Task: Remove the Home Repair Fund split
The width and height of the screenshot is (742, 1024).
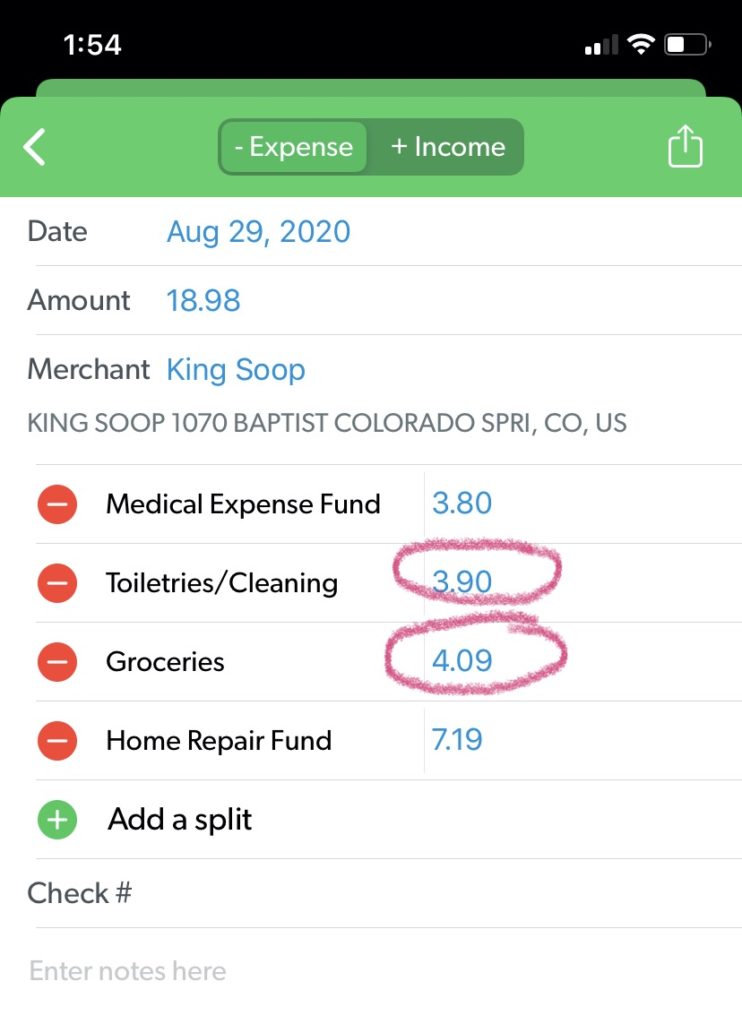Action: pos(57,741)
